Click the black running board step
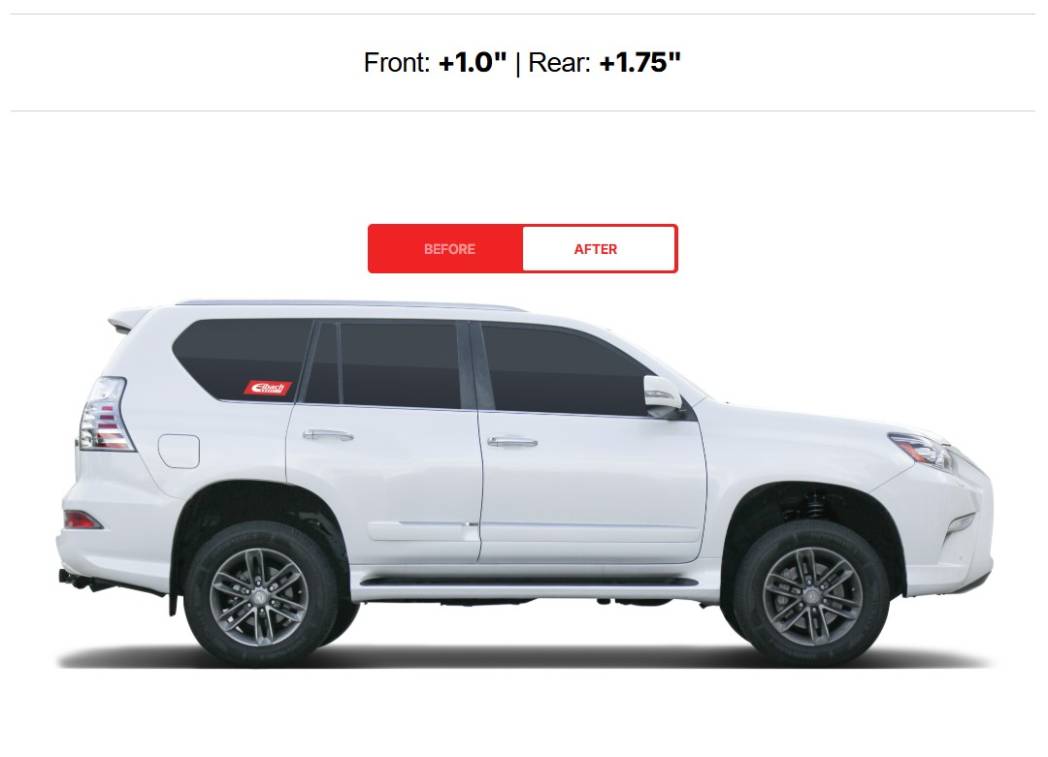 tap(528, 582)
